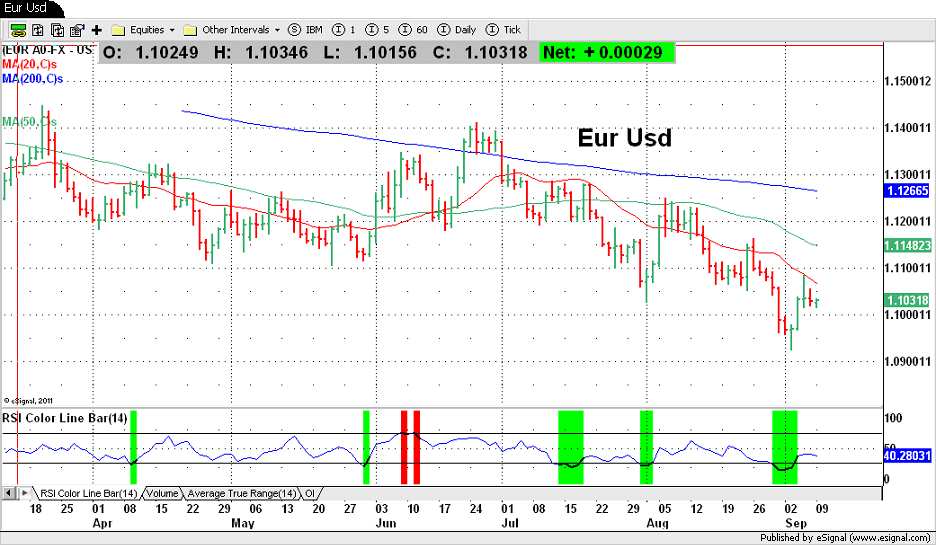This screenshot has height=545, width=936.
Task: Open the OI tab
Action: tap(310, 494)
